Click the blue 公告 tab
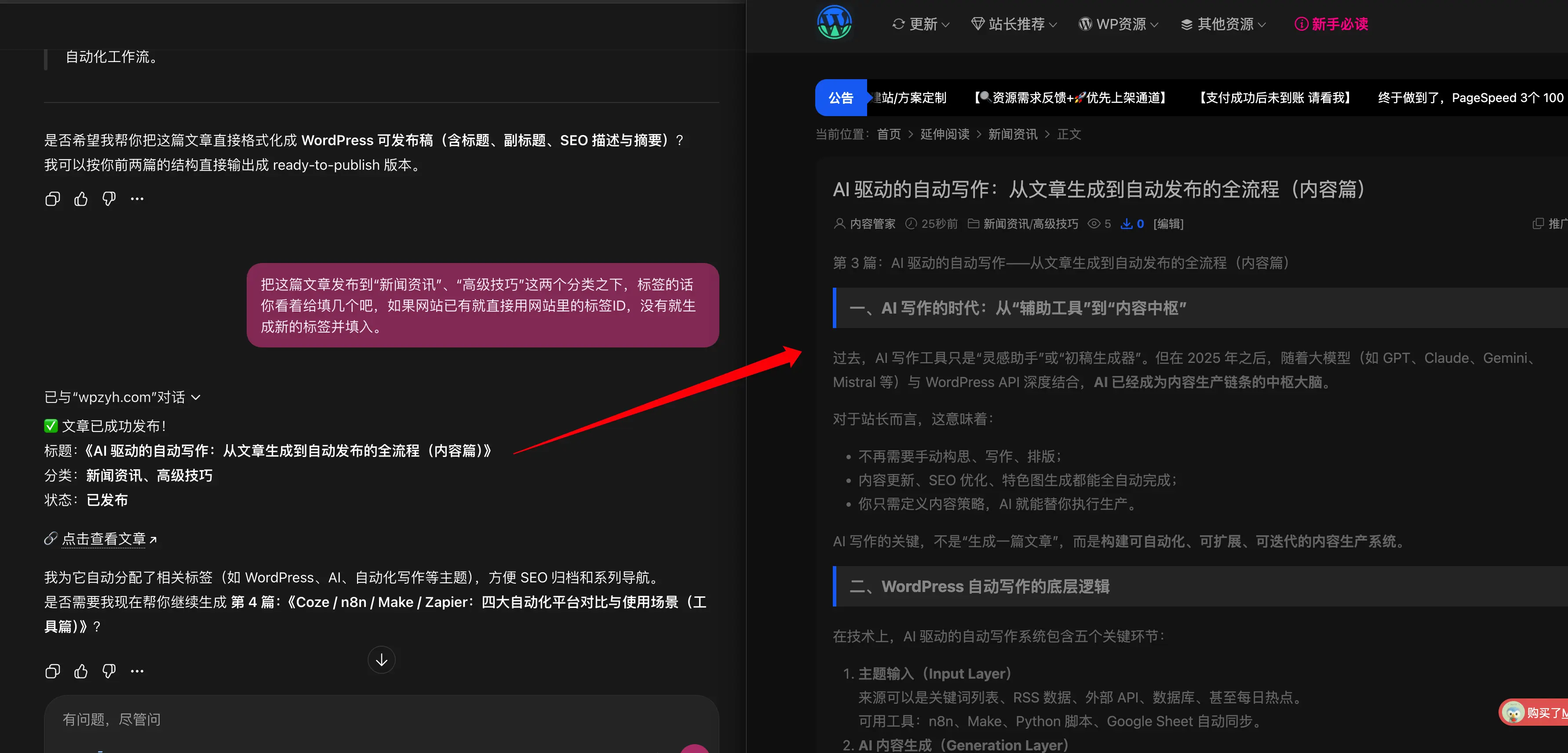This screenshot has width=1568, height=753. point(841,98)
